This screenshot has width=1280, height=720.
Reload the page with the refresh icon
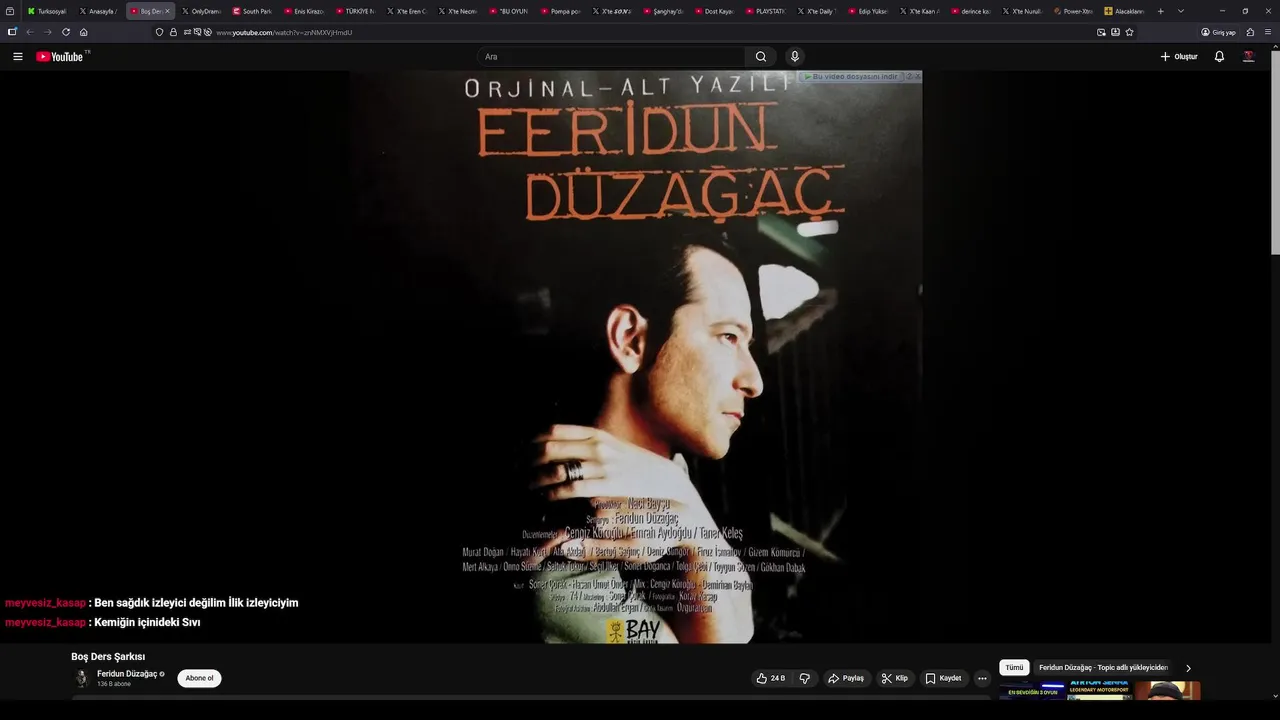[x=66, y=32]
